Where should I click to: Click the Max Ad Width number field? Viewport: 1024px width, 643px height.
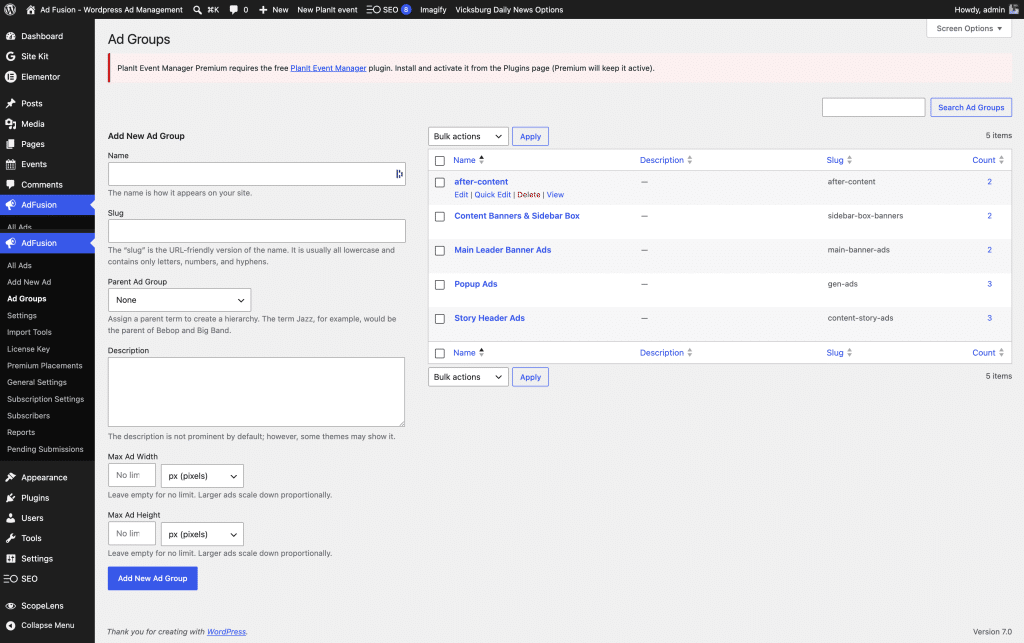coord(132,475)
